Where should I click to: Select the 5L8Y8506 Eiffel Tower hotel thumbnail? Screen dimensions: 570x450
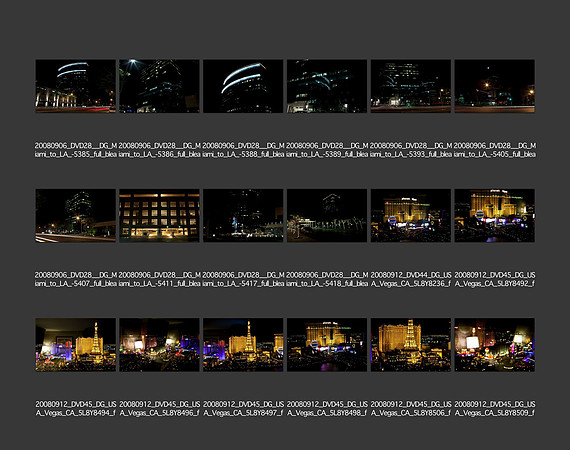[411, 345]
